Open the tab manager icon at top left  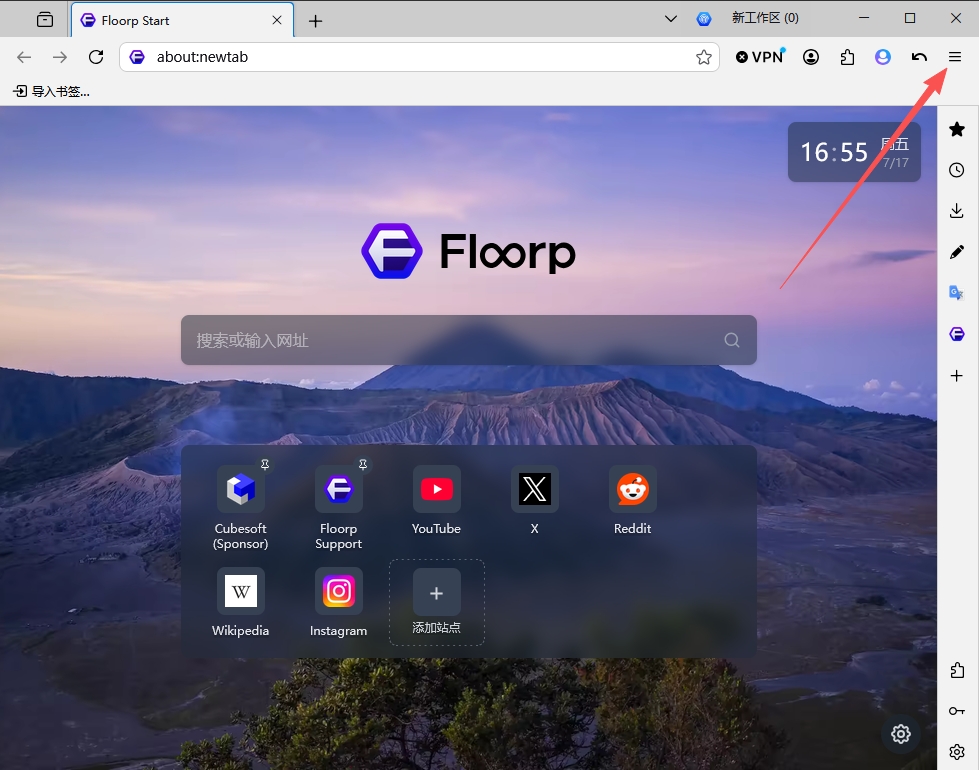45,20
